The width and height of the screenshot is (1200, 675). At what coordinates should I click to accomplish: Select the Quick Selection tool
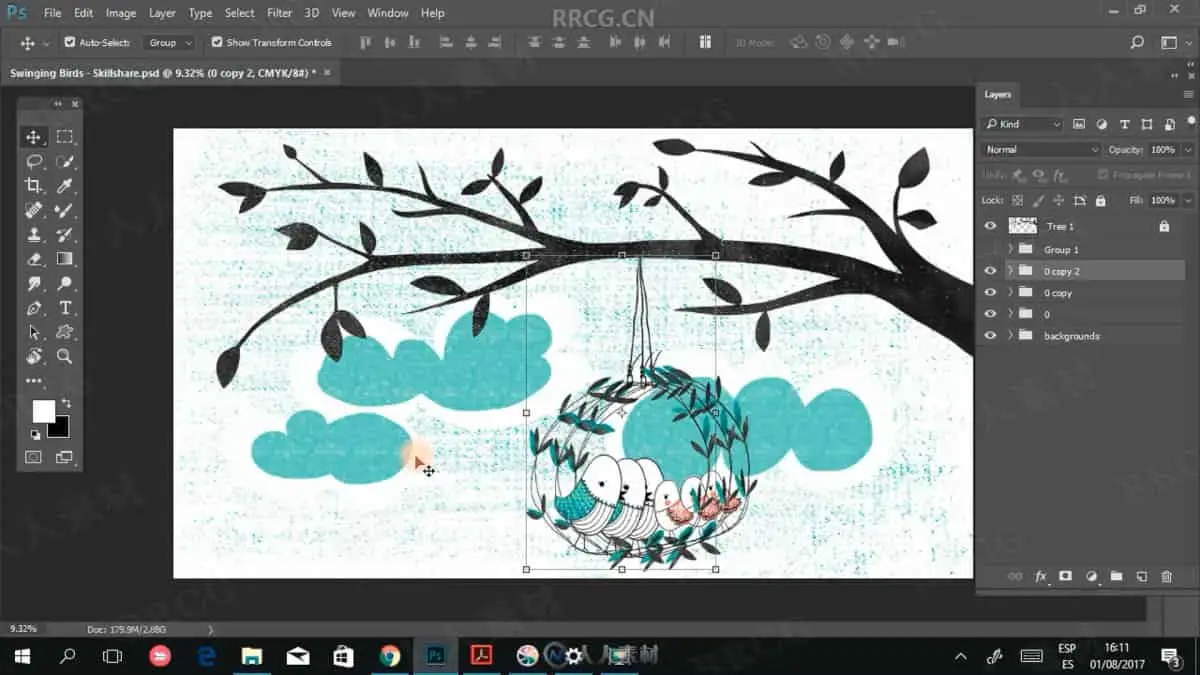coord(65,161)
